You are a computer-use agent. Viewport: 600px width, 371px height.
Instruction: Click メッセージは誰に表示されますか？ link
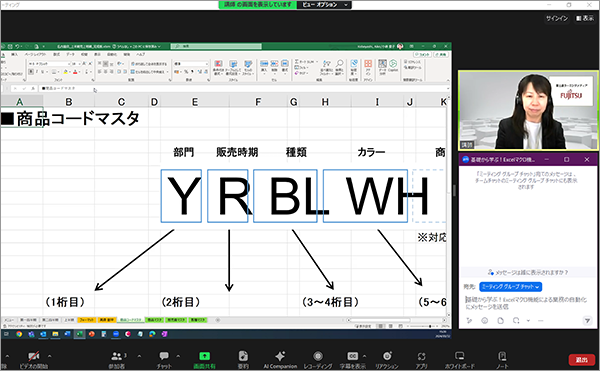coord(528,272)
